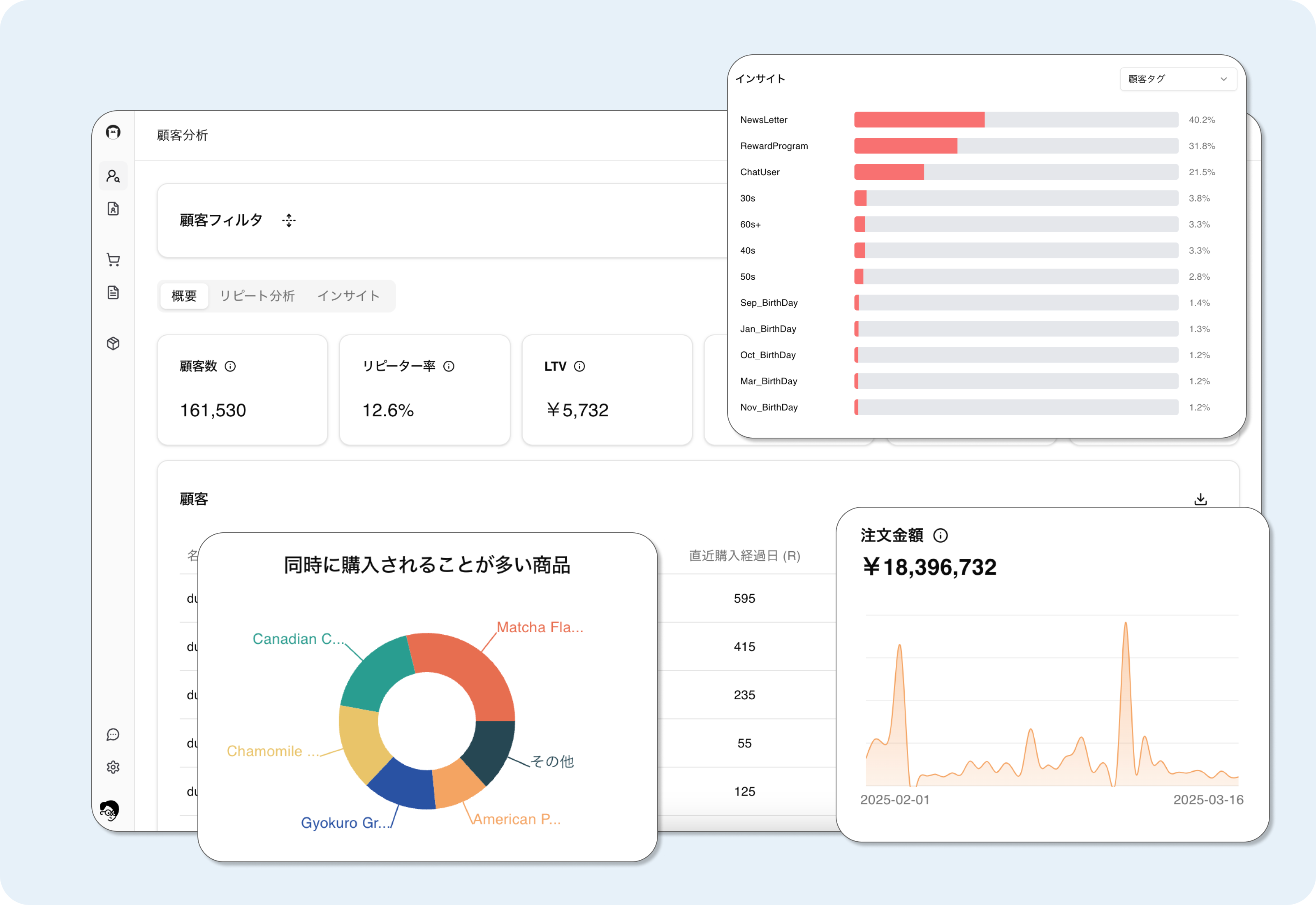This screenshot has height=905, width=1316.
Task: Open the customer document sidebar icon
Action: [113, 209]
